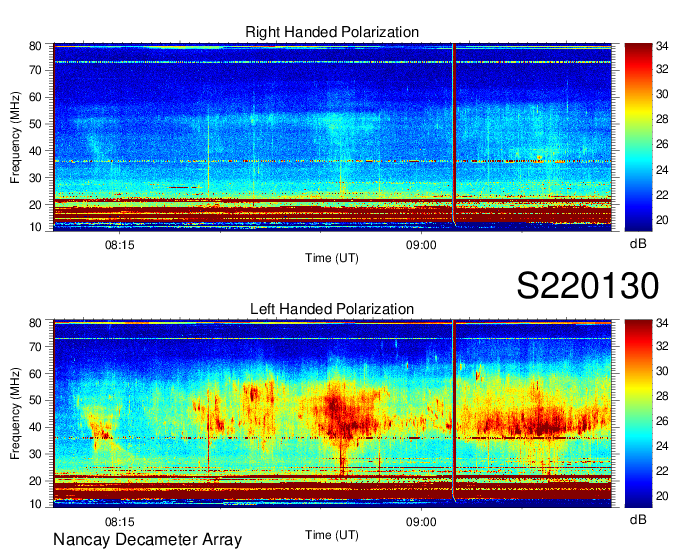Click the 26 label on Right Handed color bar

(662, 144)
